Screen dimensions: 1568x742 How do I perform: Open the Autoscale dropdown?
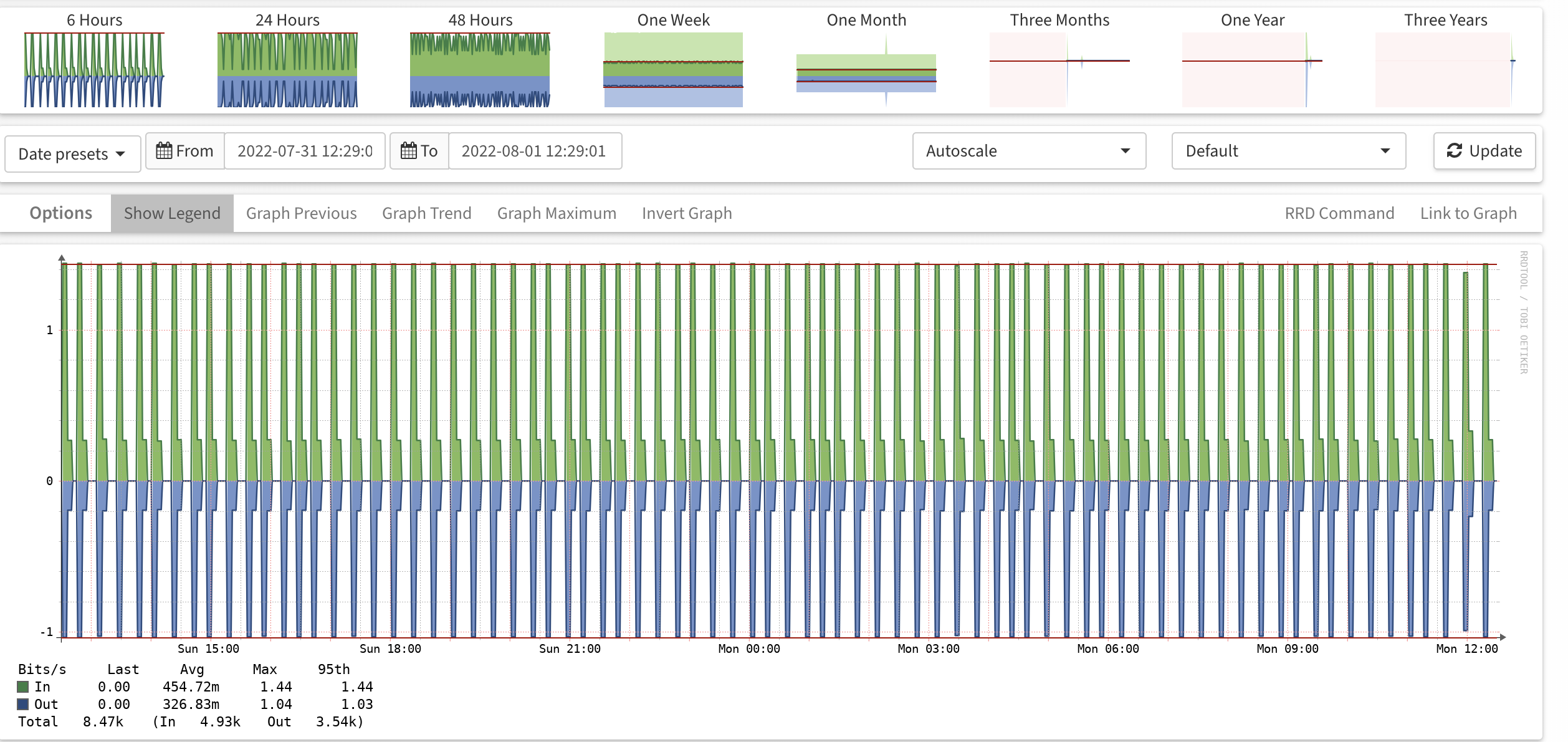pos(1028,151)
